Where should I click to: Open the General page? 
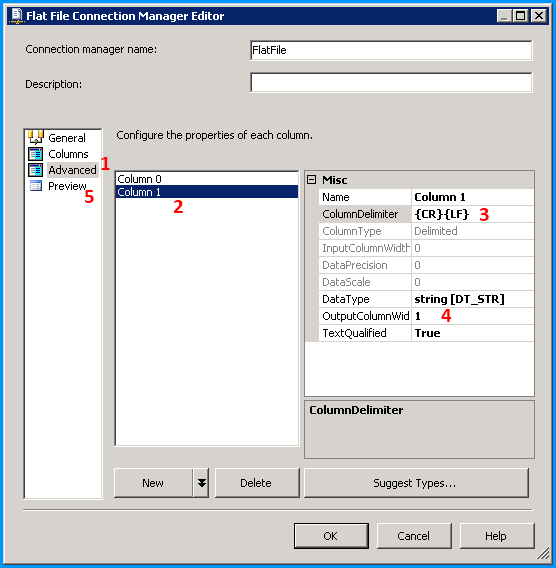click(67, 138)
